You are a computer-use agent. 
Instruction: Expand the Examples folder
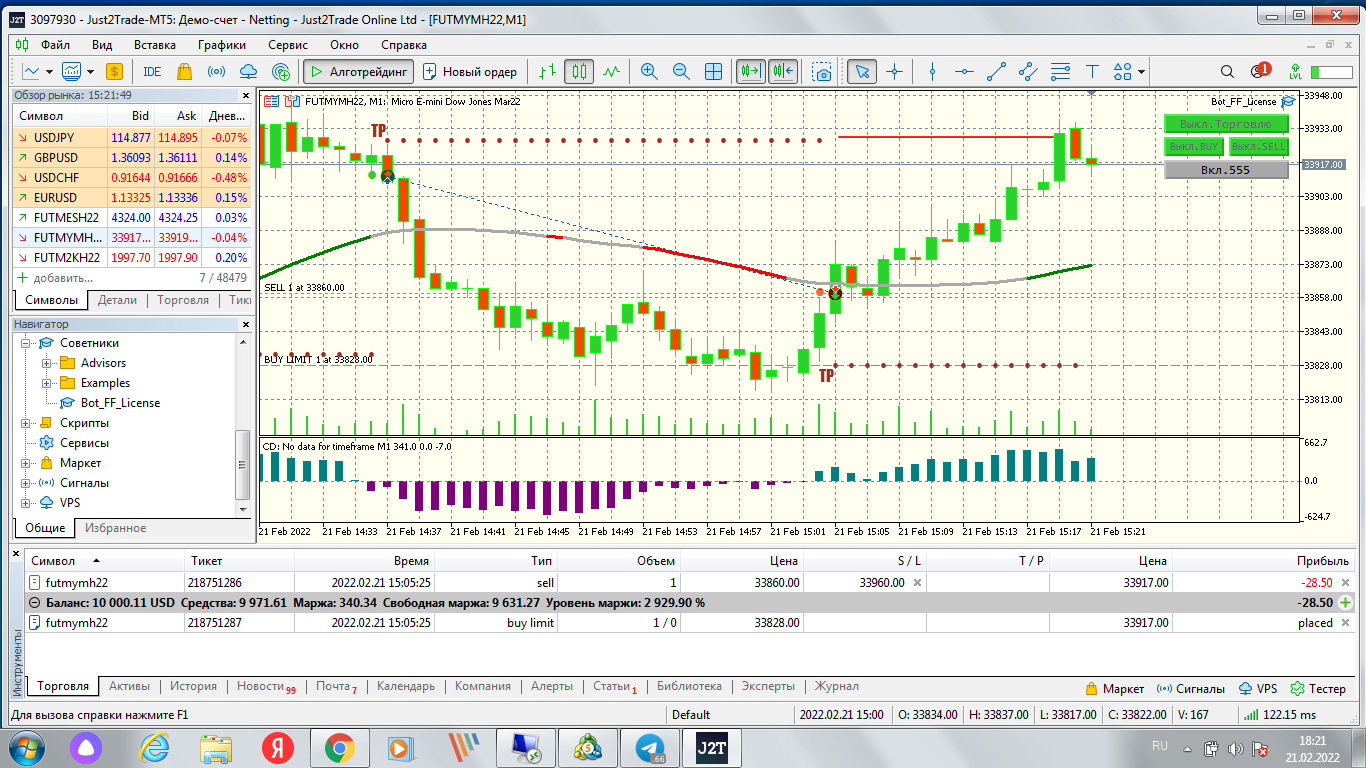[x=47, y=383]
